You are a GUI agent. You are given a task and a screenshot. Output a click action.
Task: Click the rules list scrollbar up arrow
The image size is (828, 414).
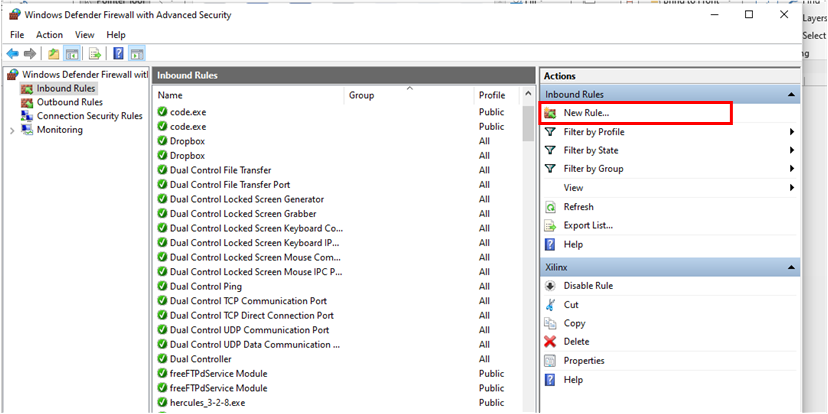coord(528,95)
